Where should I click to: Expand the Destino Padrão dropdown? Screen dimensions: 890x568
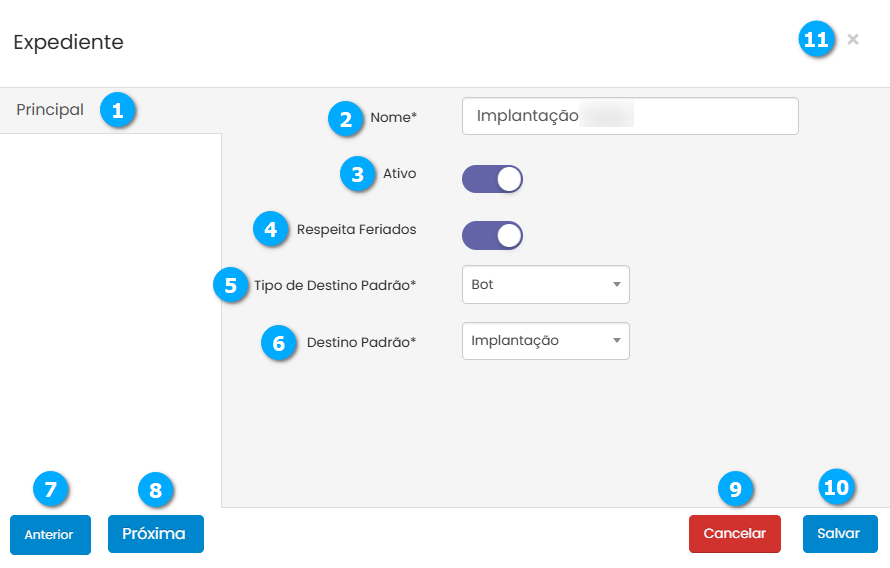point(545,341)
